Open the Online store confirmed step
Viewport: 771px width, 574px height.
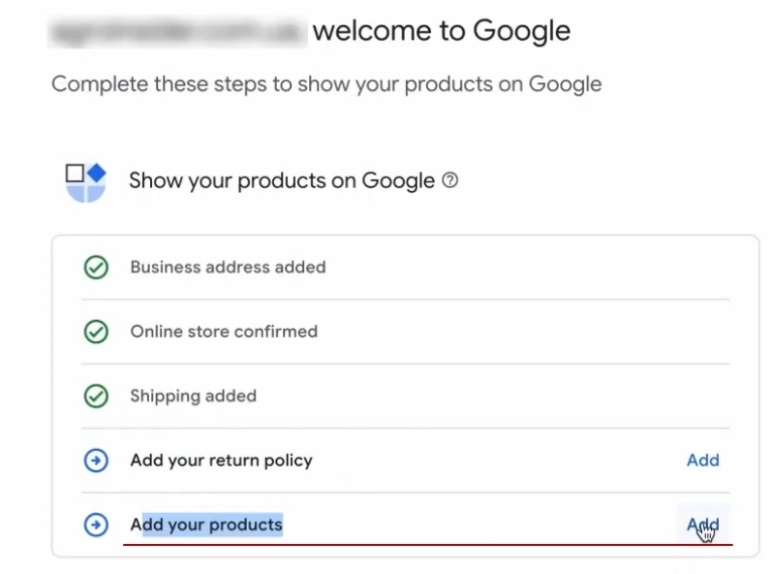223,332
